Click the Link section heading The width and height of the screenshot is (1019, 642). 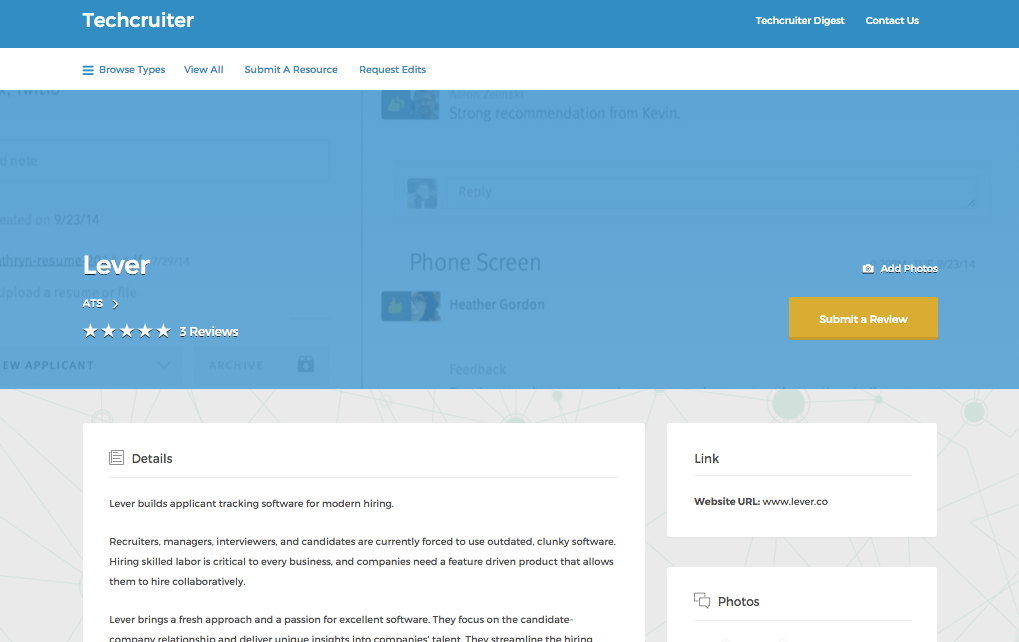pos(706,459)
